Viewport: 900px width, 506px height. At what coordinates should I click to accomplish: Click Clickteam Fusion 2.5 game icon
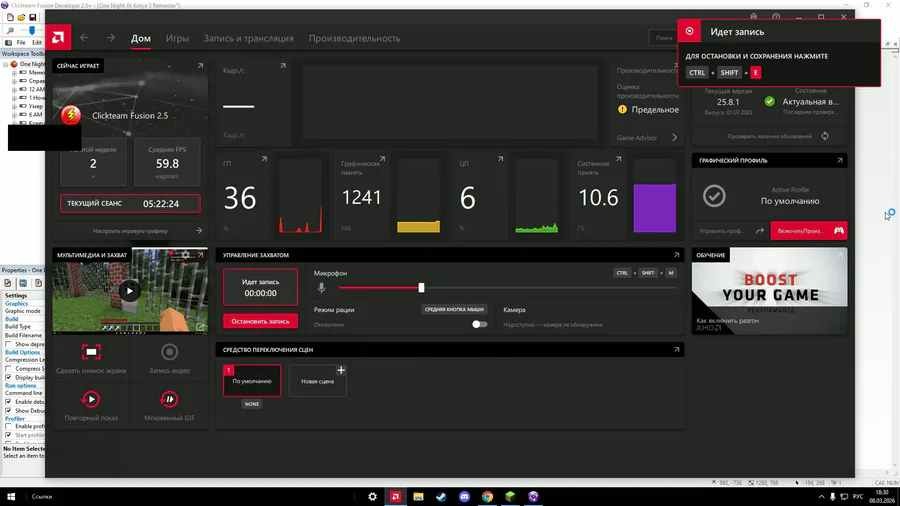(x=71, y=115)
